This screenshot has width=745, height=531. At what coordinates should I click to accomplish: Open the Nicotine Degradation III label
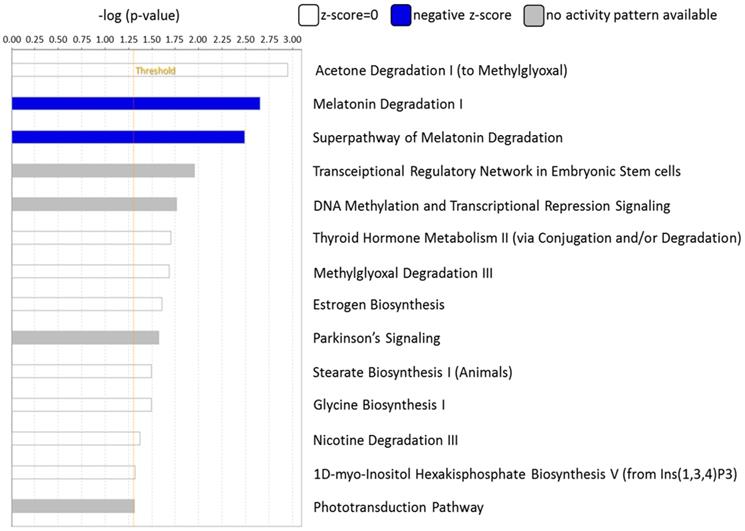pos(386,439)
